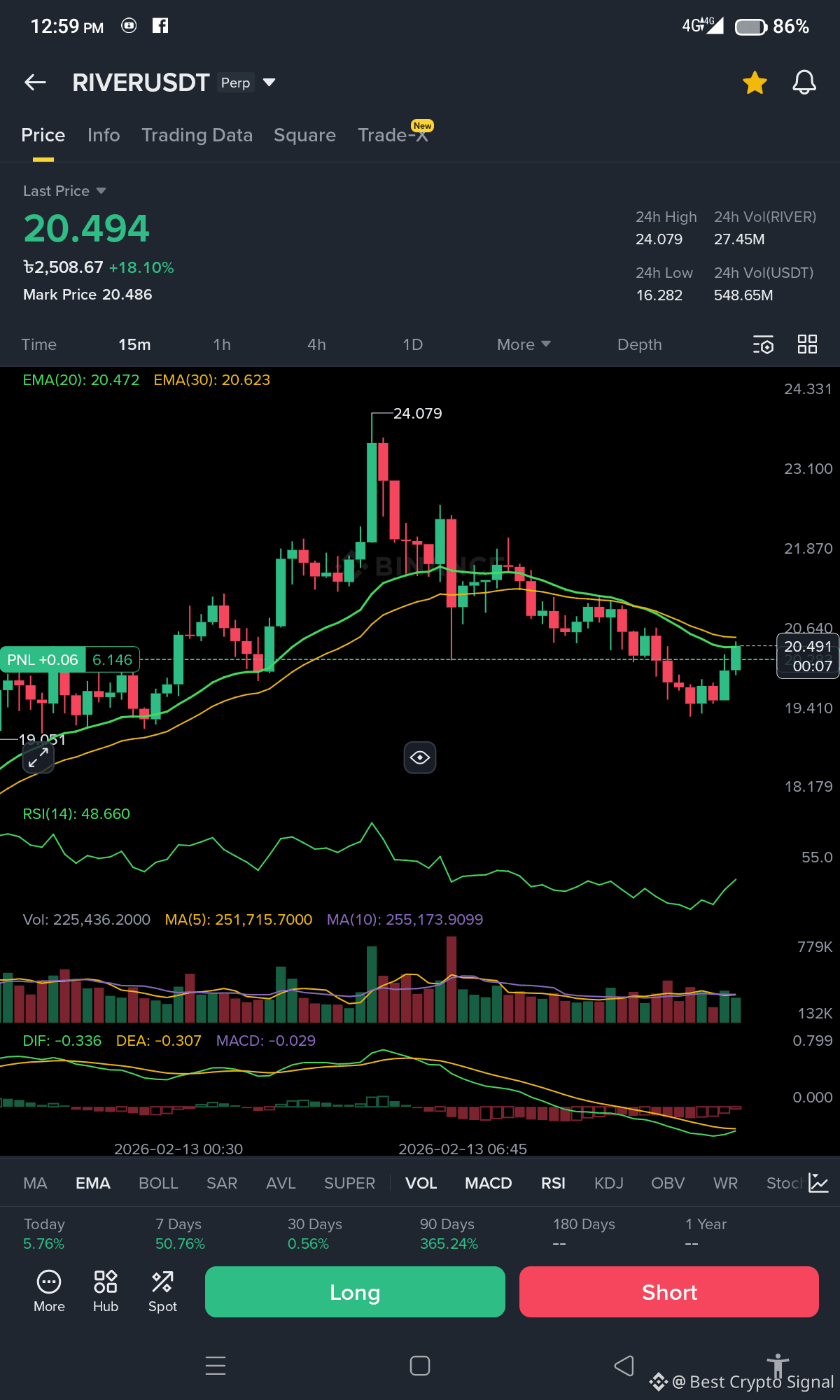
Task: Toggle the MACD sub-indicator
Action: click(489, 1183)
